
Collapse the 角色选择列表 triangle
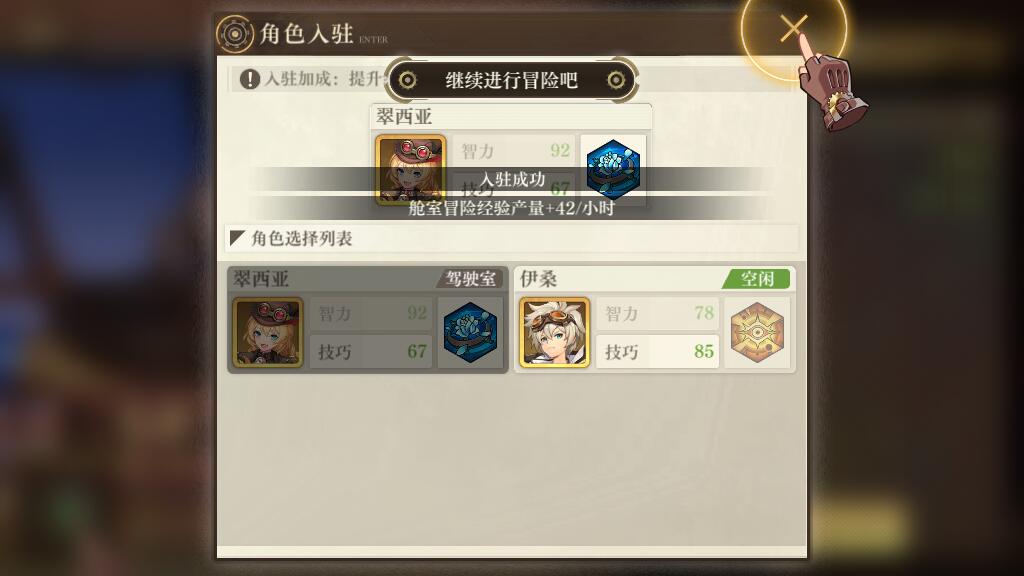tap(237, 238)
